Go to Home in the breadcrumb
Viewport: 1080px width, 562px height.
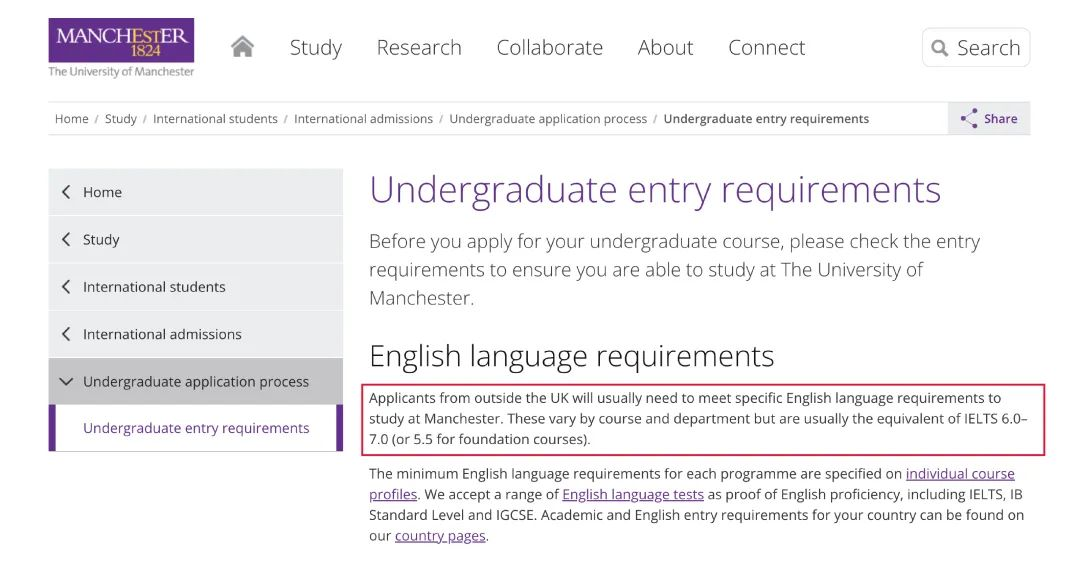72,118
